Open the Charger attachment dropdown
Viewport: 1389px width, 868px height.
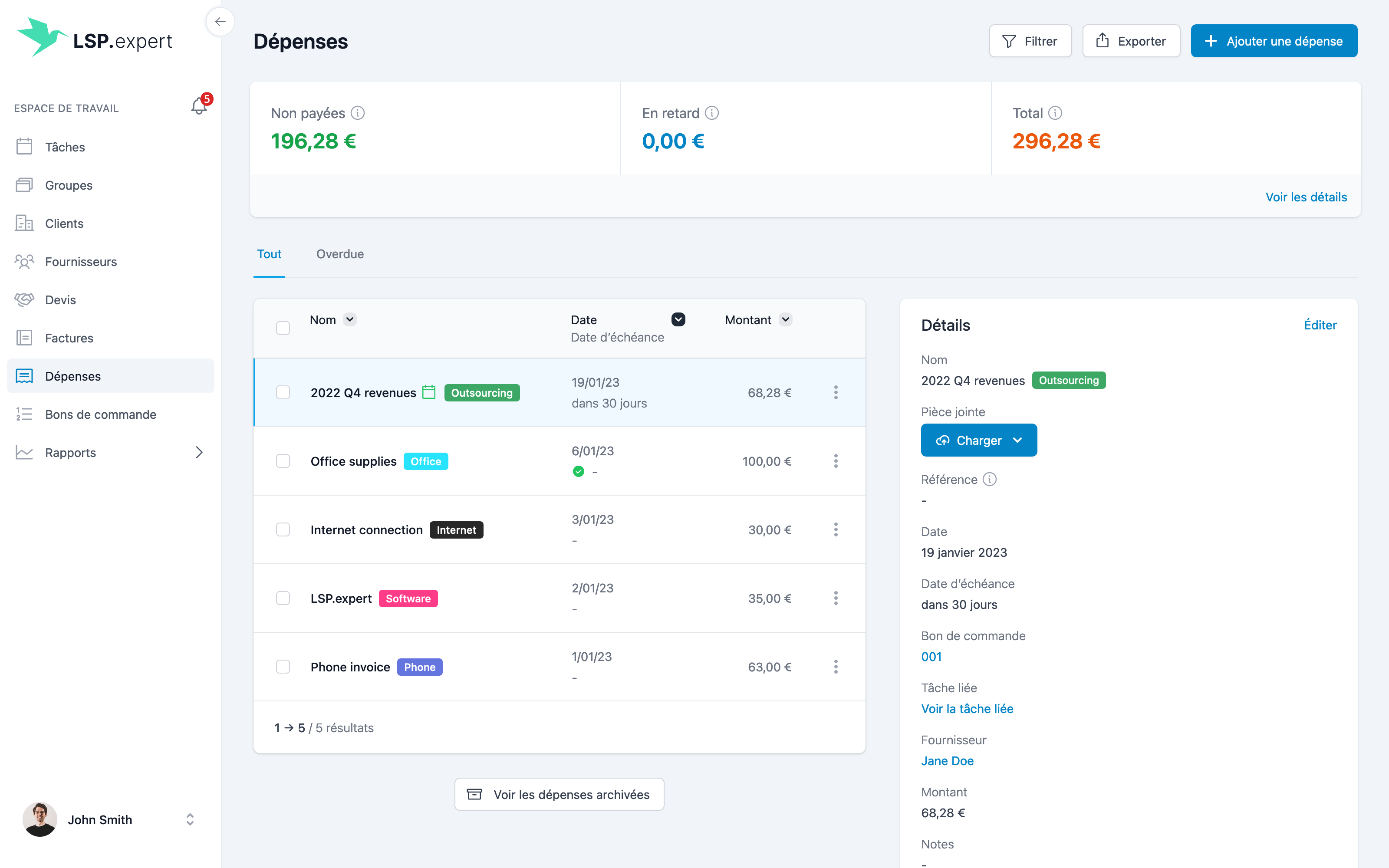tap(1017, 441)
